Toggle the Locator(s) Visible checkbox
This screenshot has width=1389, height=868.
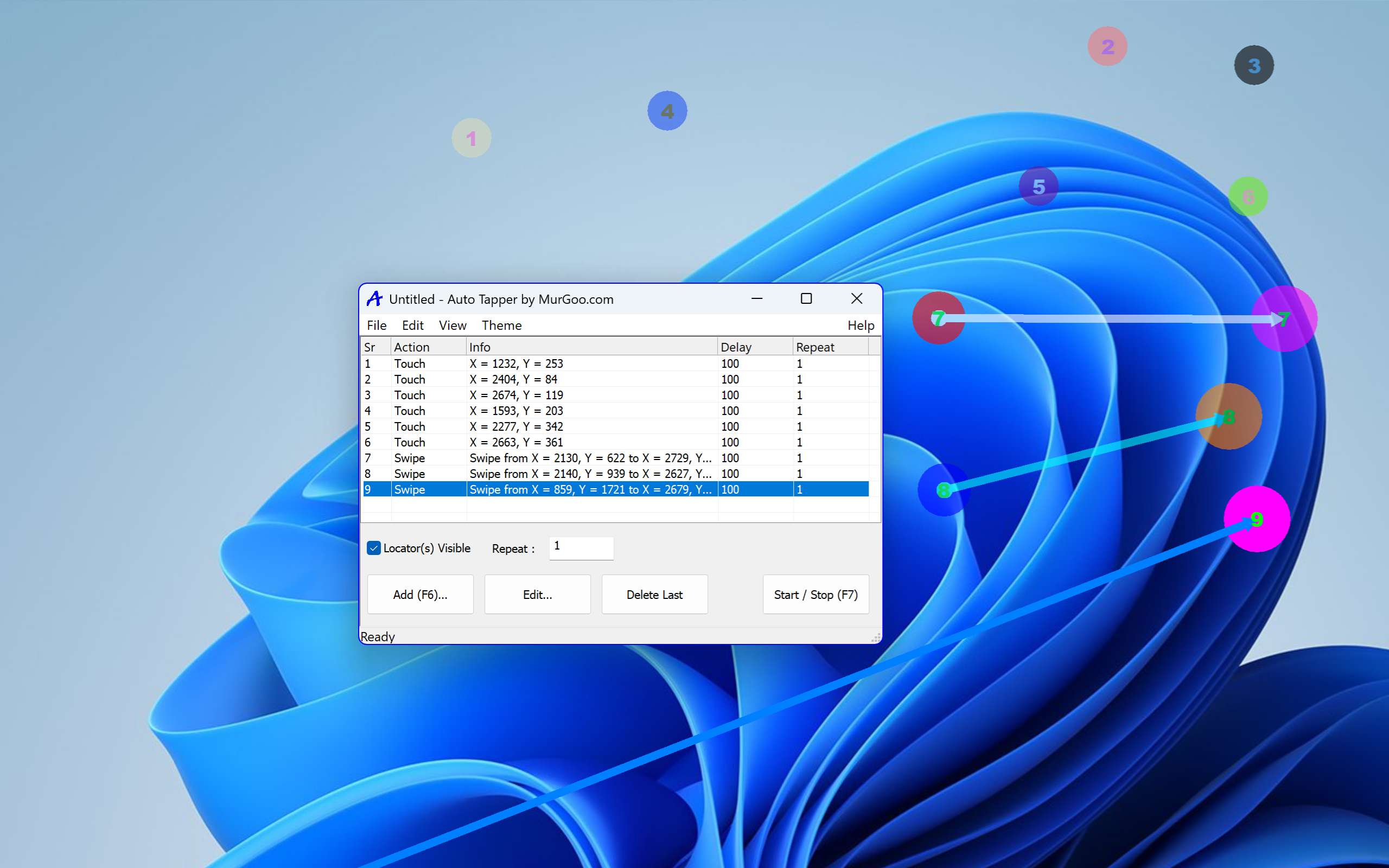[x=374, y=548]
